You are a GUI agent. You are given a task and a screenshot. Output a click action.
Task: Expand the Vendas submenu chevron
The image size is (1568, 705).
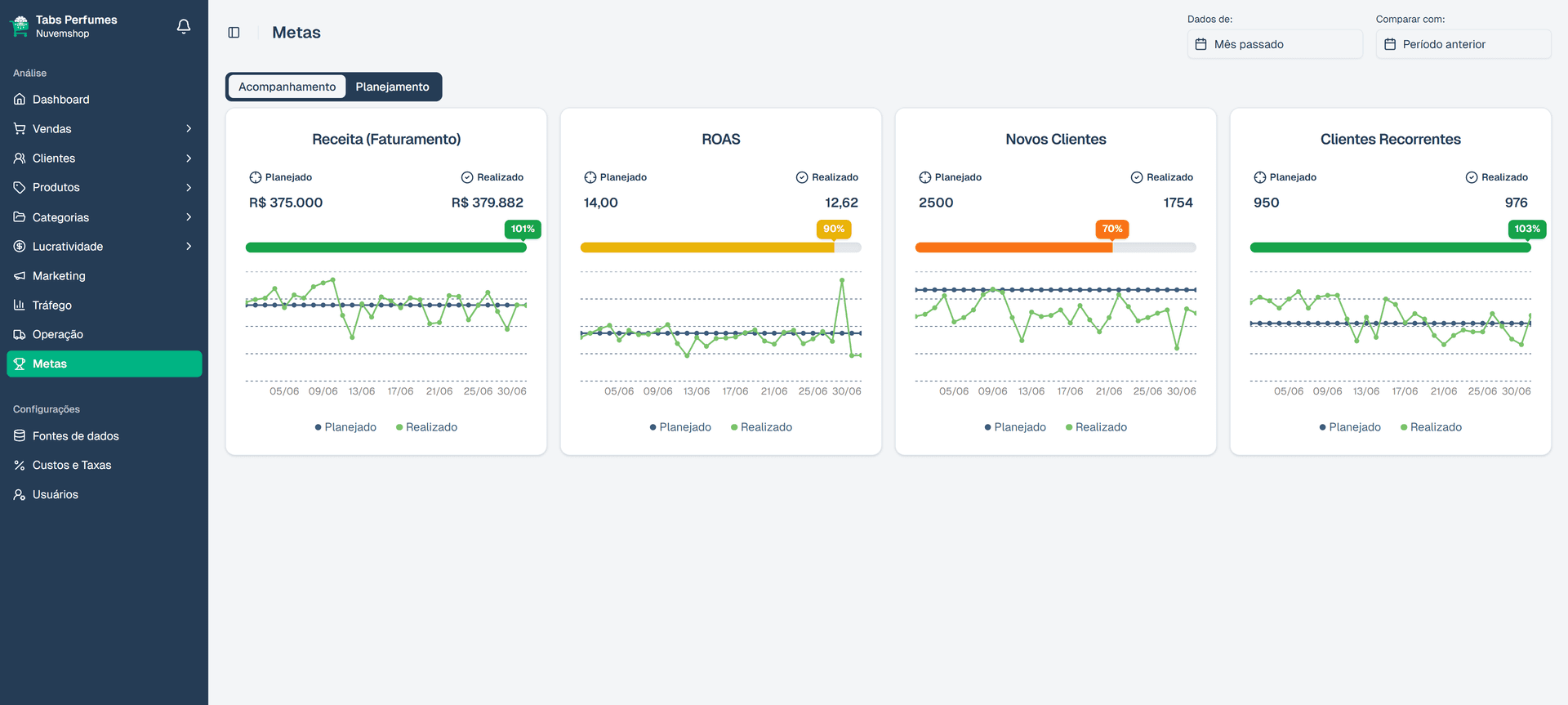(189, 129)
